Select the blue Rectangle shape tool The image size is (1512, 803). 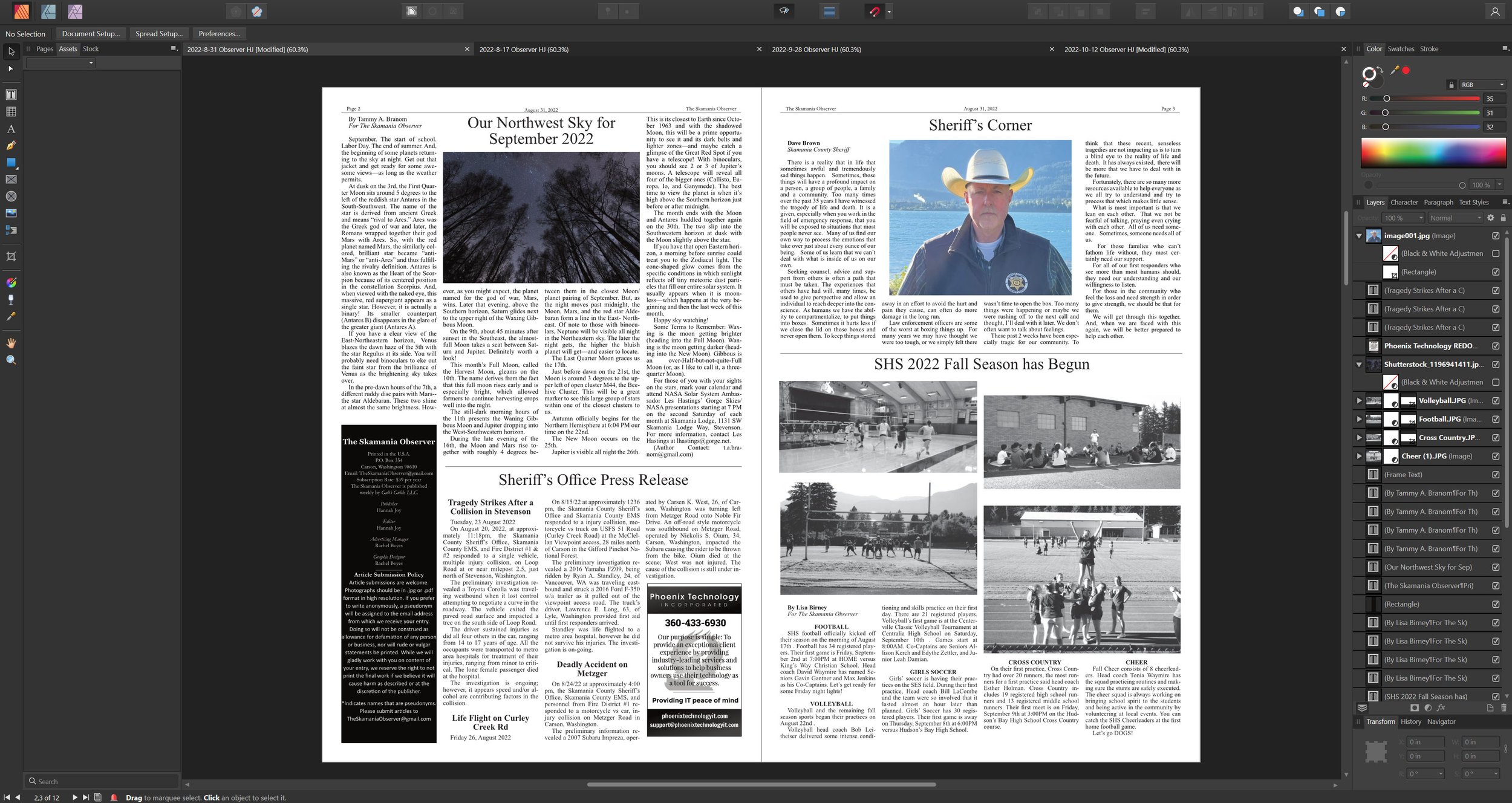click(11, 163)
